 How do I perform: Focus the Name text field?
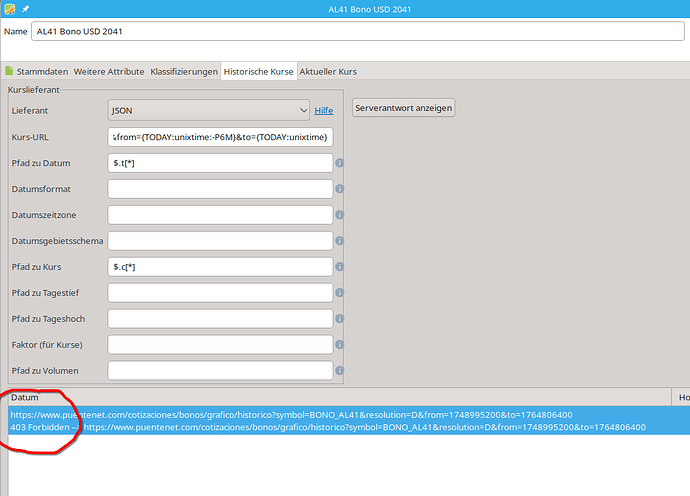357,31
